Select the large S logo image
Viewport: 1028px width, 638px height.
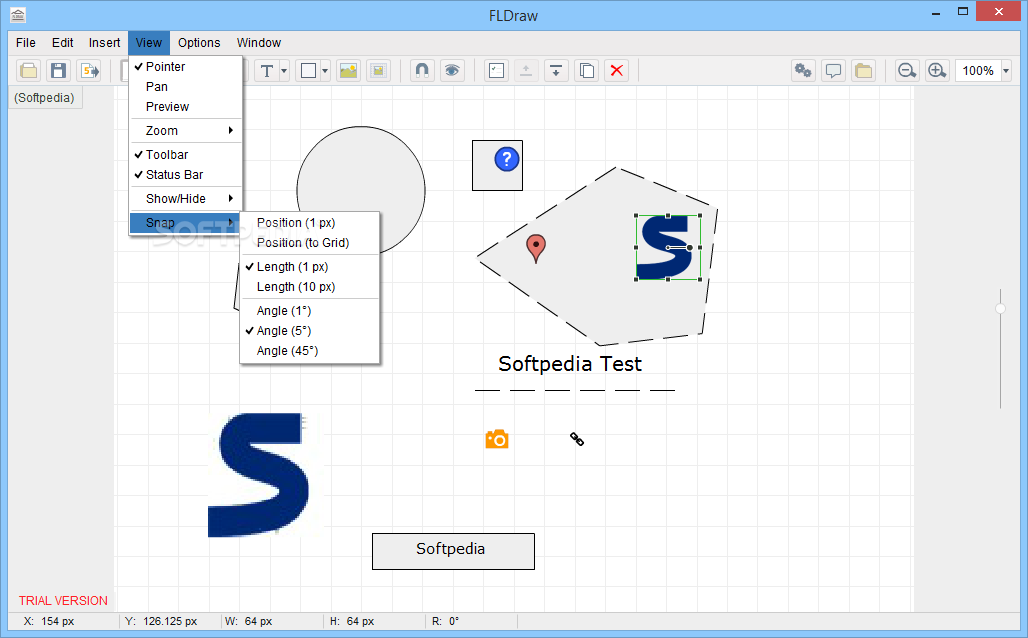(x=260, y=475)
